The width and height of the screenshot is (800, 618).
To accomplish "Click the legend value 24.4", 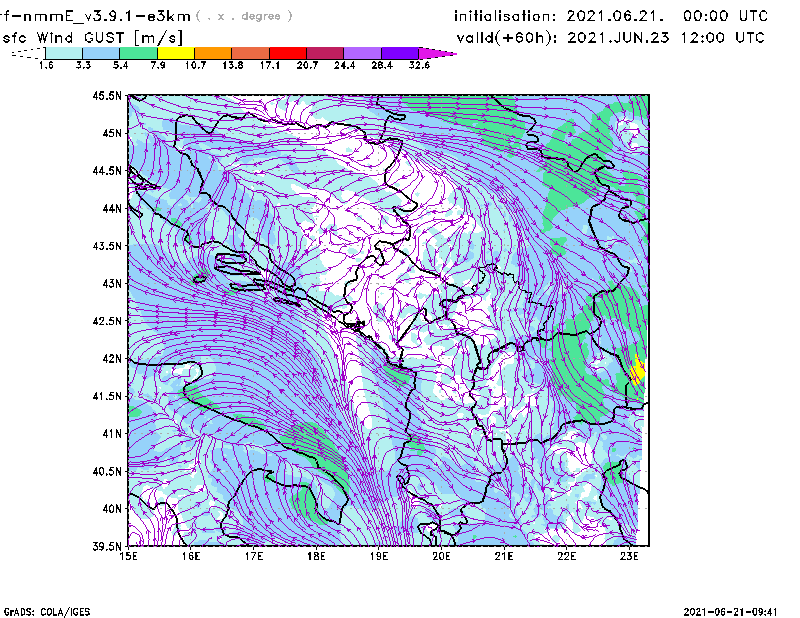I will [344, 65].
